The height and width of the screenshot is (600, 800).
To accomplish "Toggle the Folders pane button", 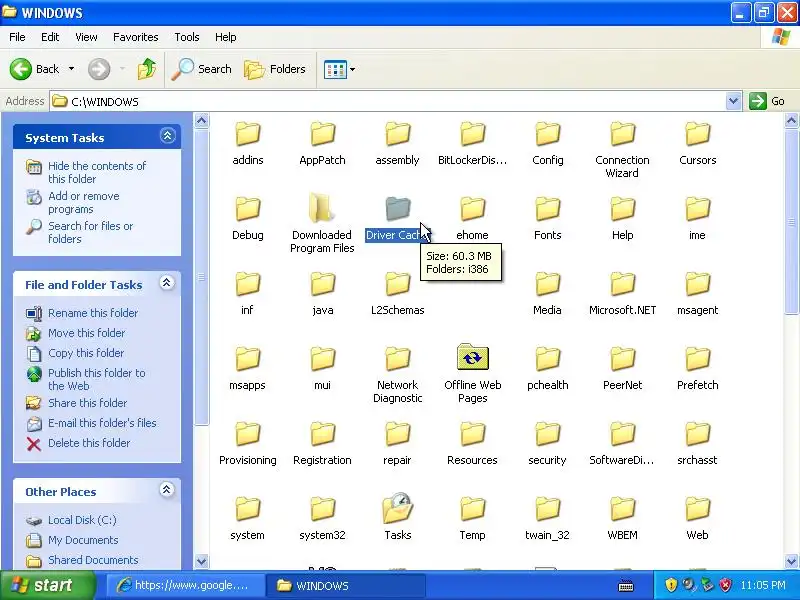I will point(275,69).
